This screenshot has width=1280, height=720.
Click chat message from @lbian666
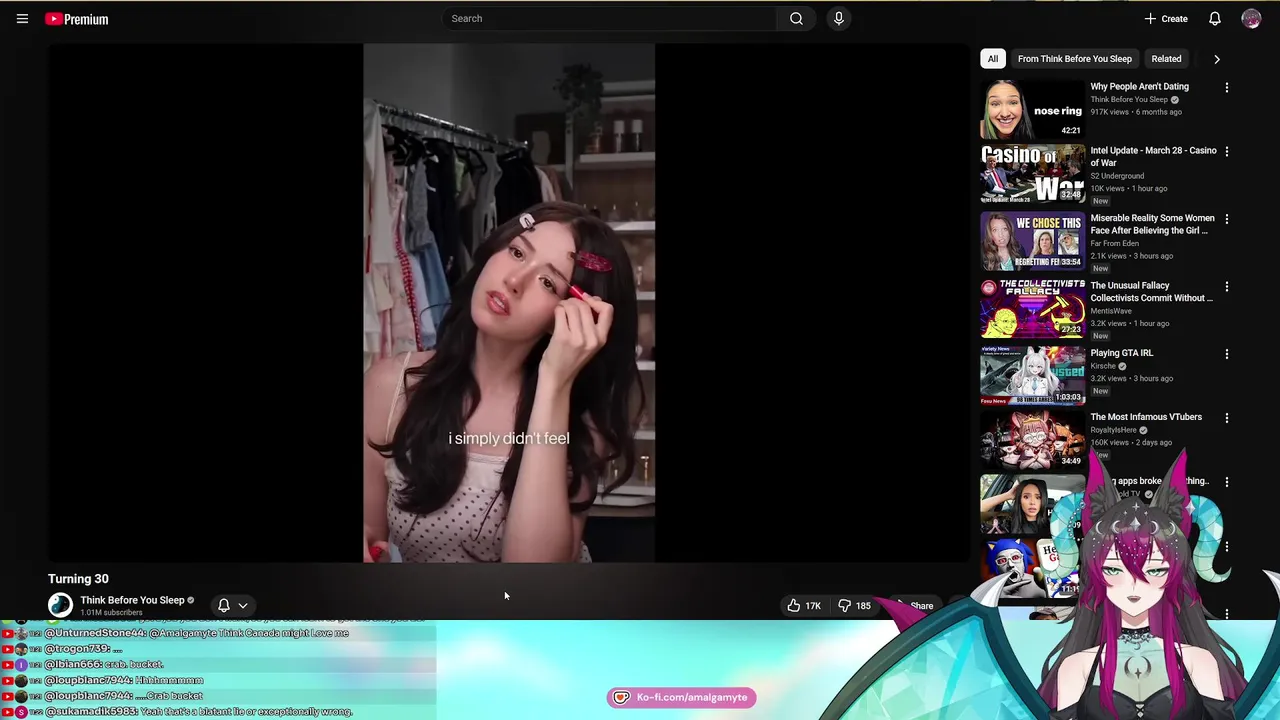coord(103,664)
